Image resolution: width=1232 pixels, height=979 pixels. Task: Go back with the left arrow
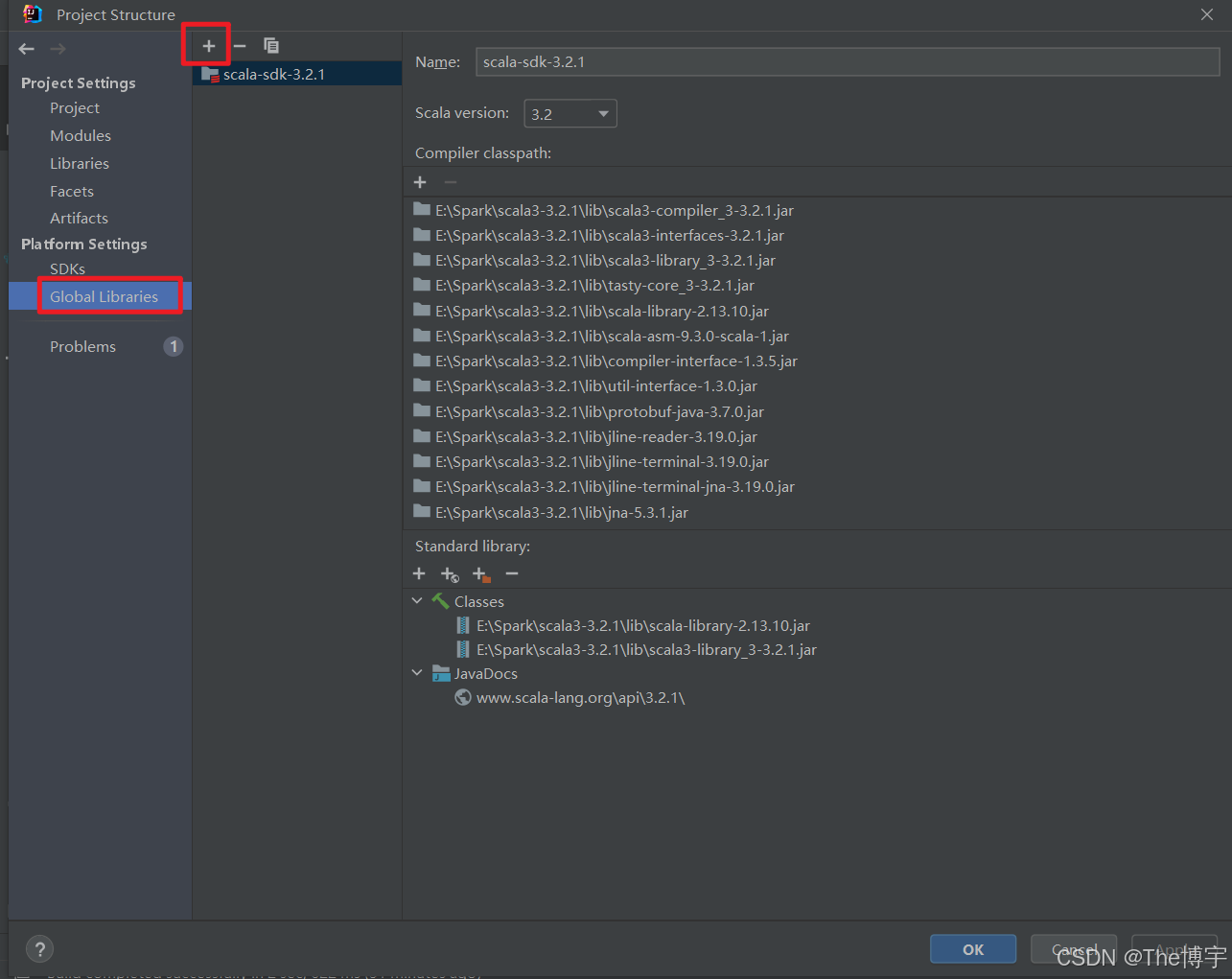click(27, 49)
